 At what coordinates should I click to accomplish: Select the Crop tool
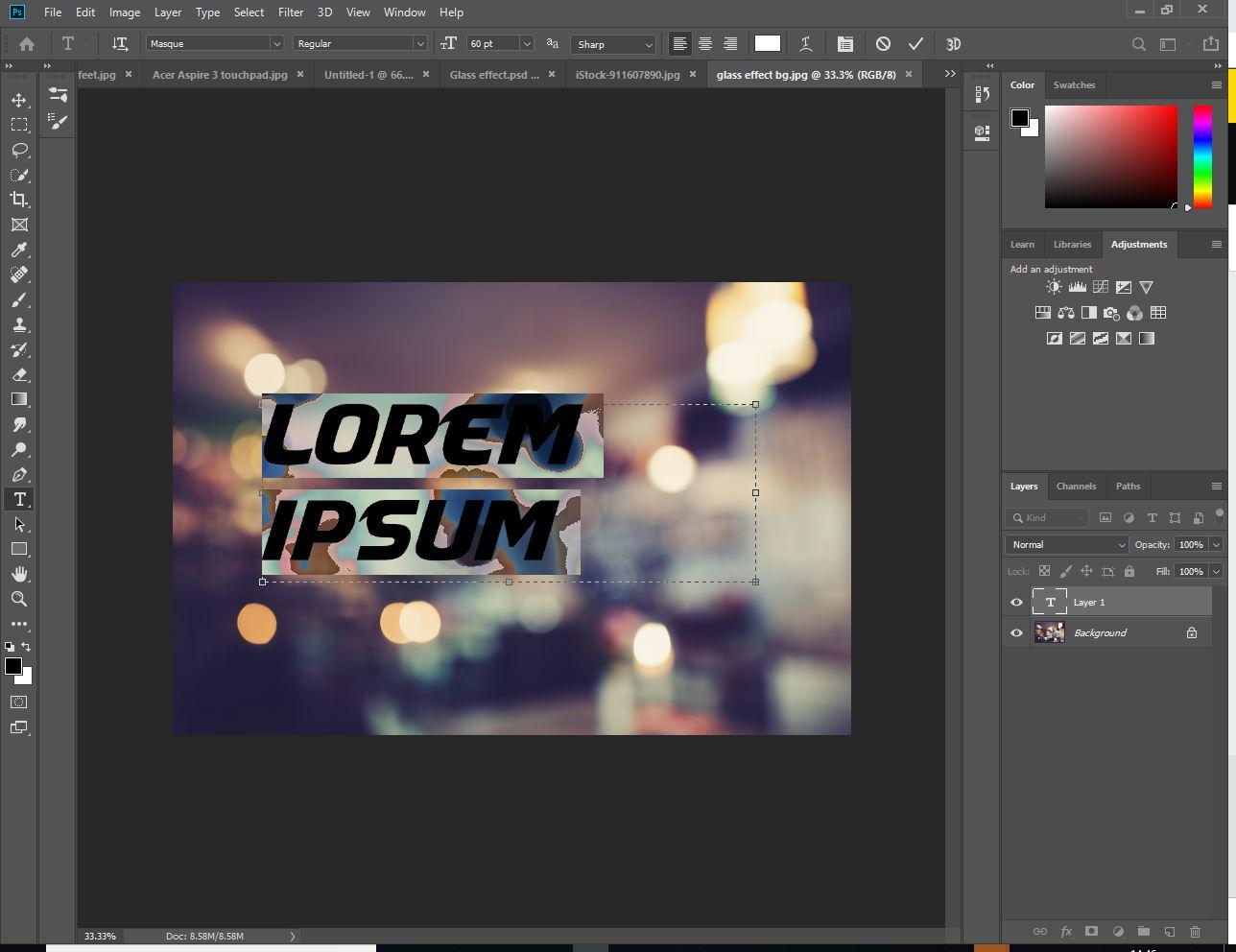point(19,200)
